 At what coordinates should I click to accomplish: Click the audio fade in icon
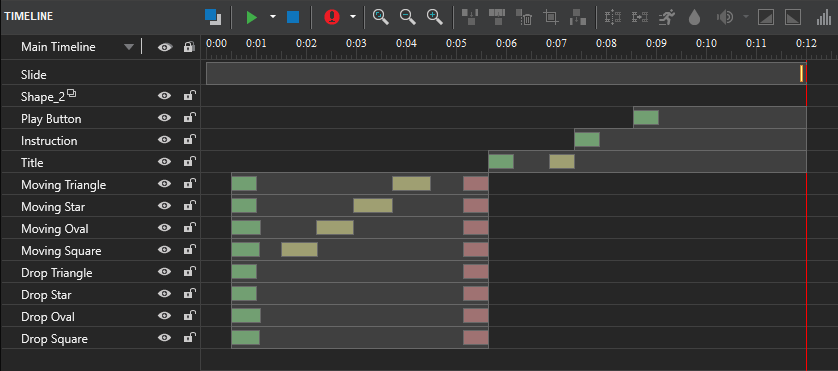point(766,17)
